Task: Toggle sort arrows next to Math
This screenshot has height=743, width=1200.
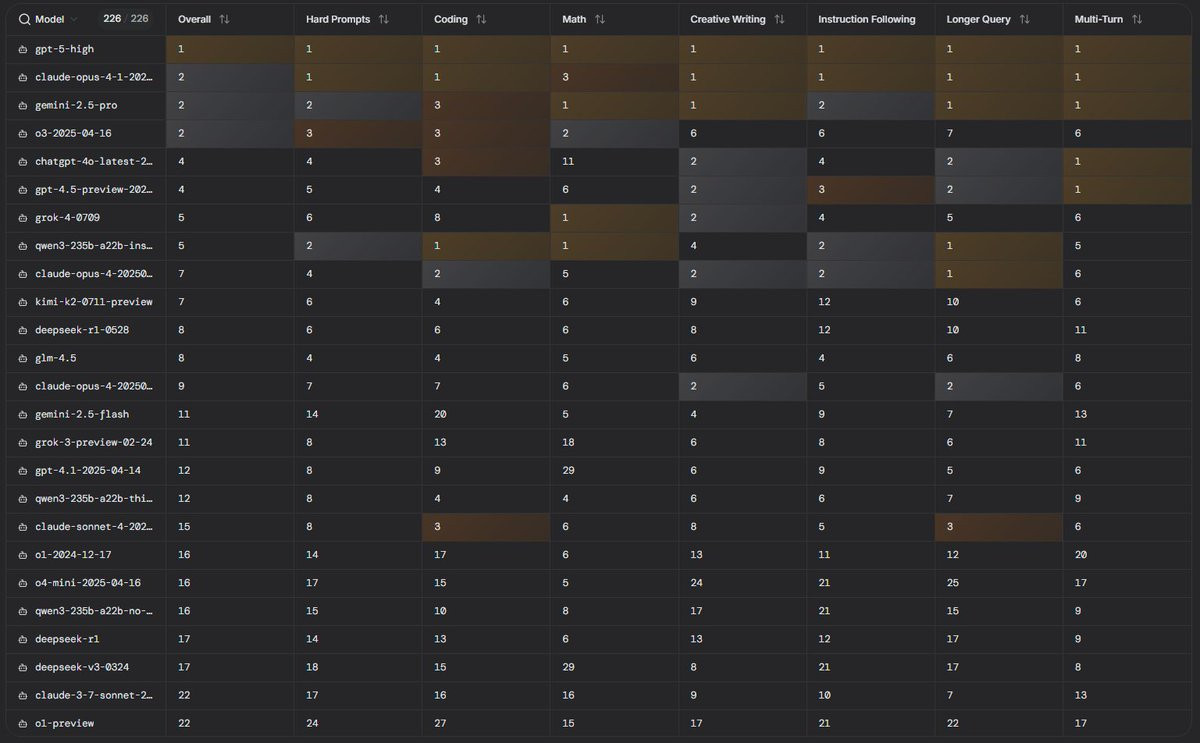Action: [x=600, y=19]
